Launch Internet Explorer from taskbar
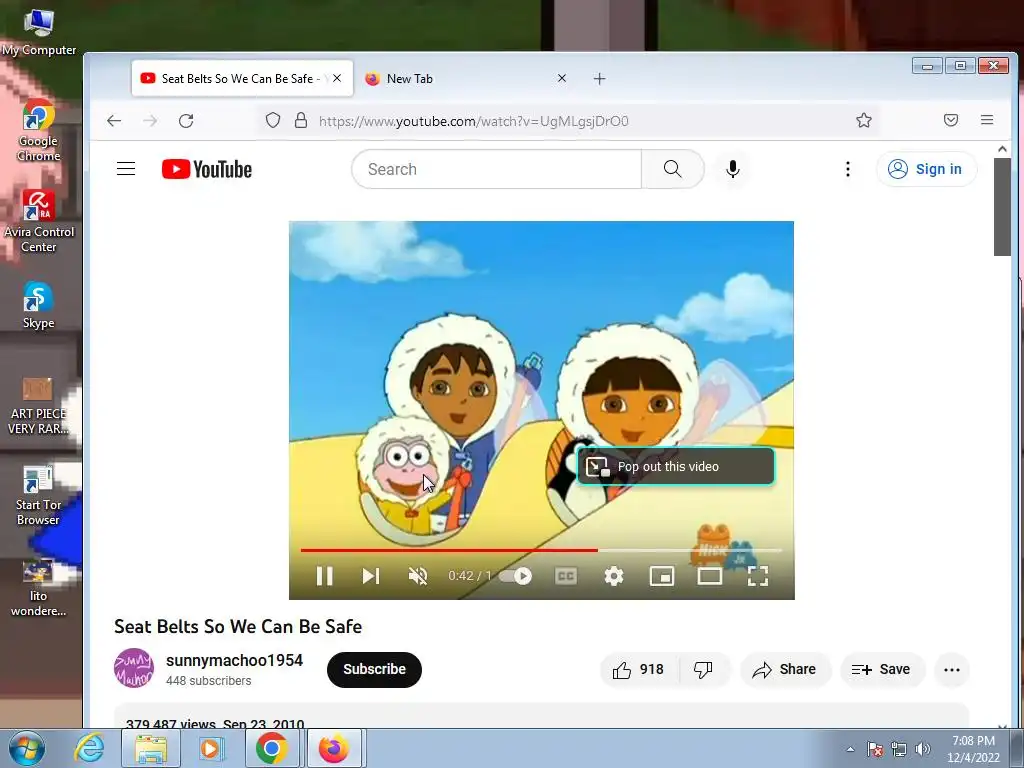The width and height of the screenshot is (1024, 768). [x=89, y=748]
